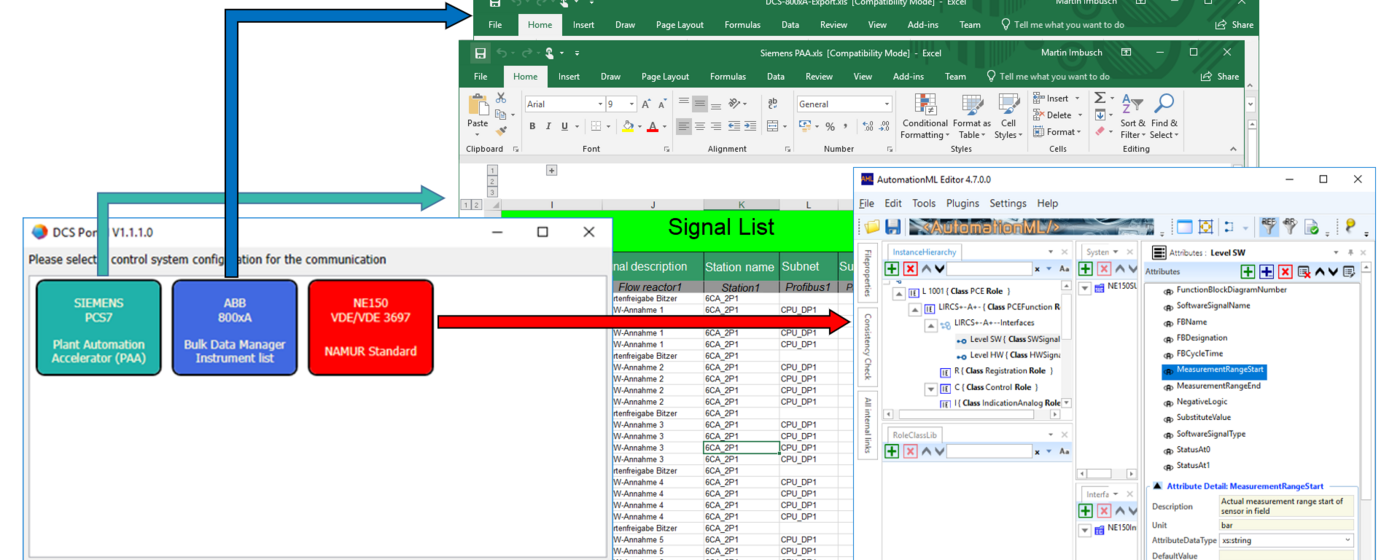
Task: Click the Clear eraser icon in Siemens PAA Editing group
Action: [x=1100, y=131]
